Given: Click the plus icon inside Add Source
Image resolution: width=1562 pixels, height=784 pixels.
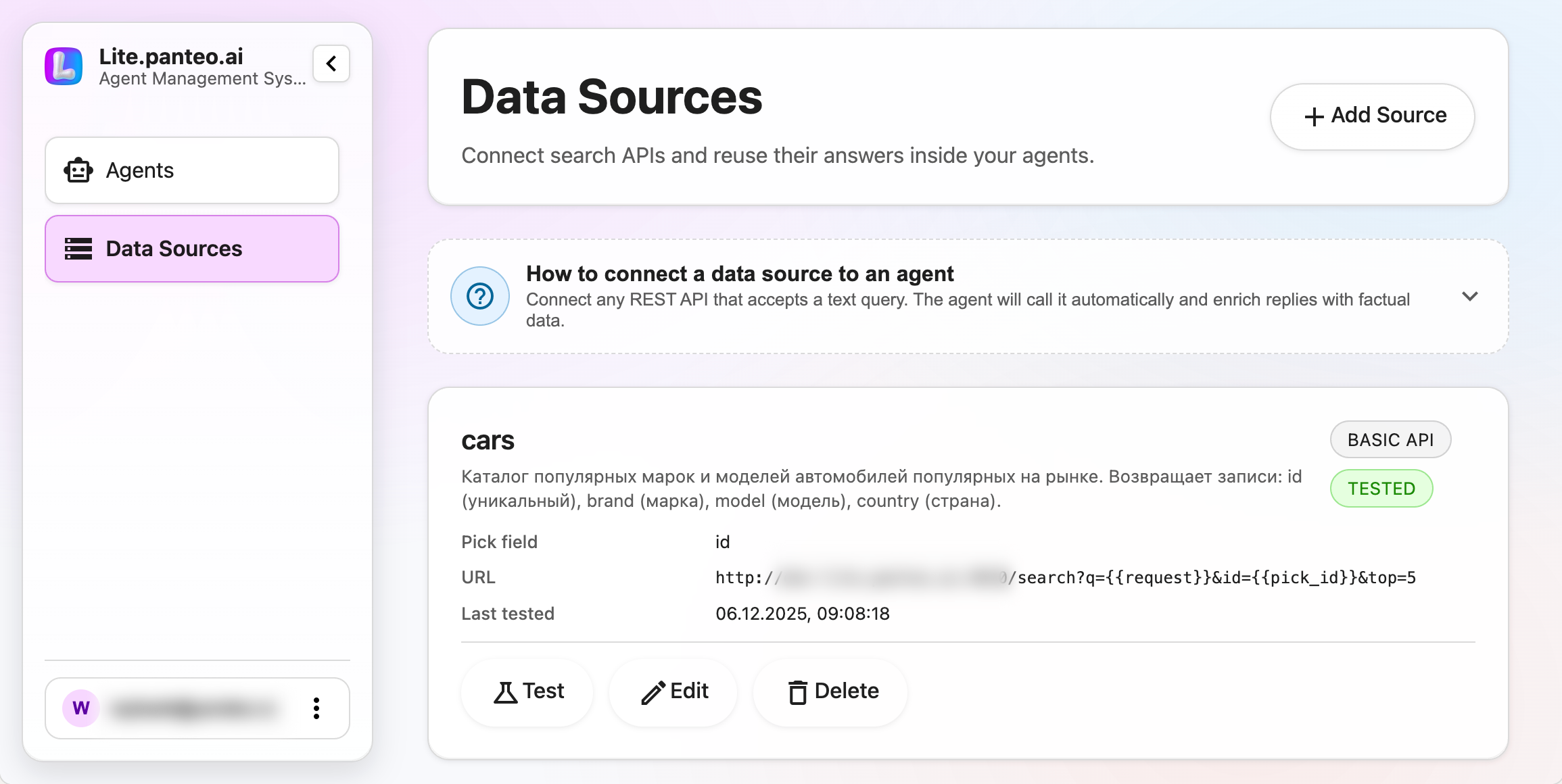Looking at the screenshot, I should click(x=1314, y=116).
